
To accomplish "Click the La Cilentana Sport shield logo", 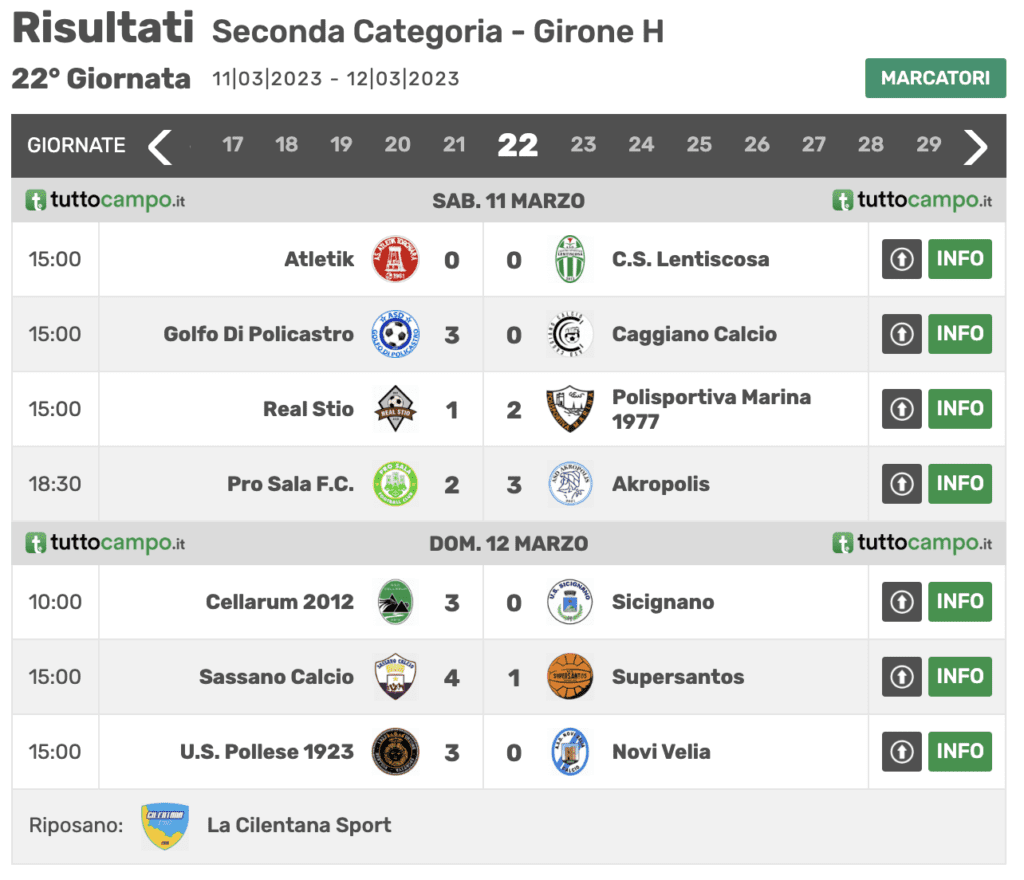I will click(x=165, y=826).
